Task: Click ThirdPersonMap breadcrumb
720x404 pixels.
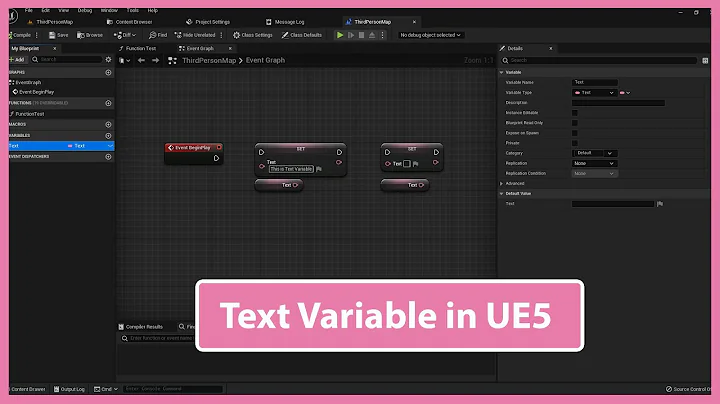Action: 209,61
